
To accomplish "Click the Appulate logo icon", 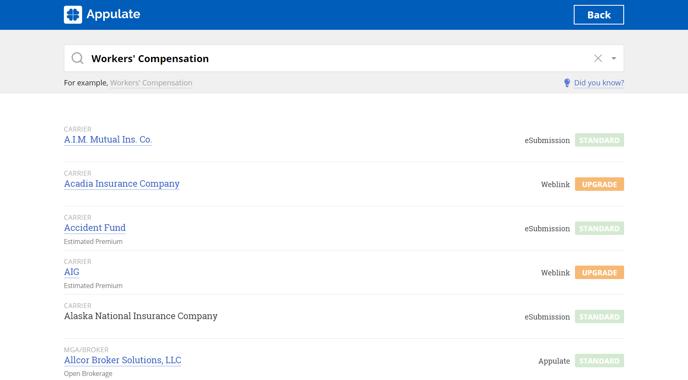I will point(73,14).
